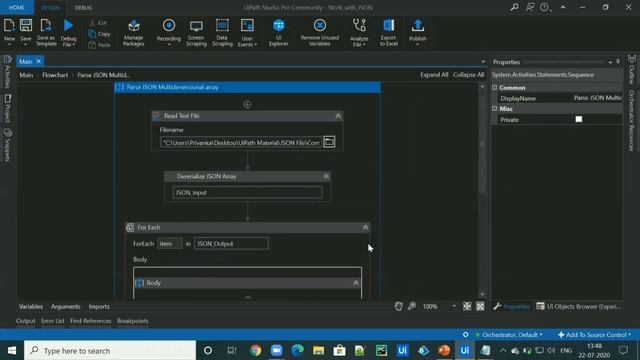Edit the ForEach item variable field

click(x=169, y=244)
